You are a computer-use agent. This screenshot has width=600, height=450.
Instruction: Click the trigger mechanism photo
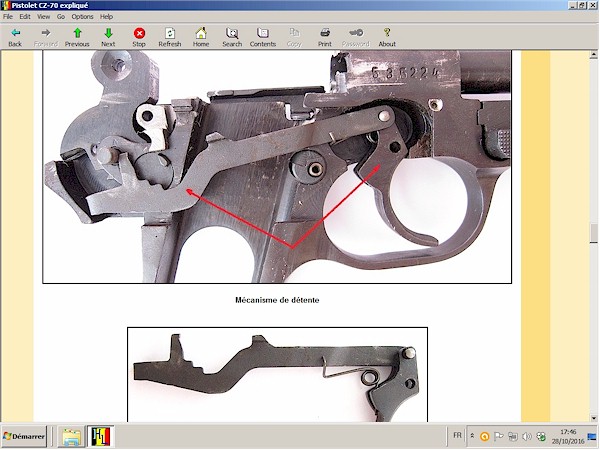point(277,167)
